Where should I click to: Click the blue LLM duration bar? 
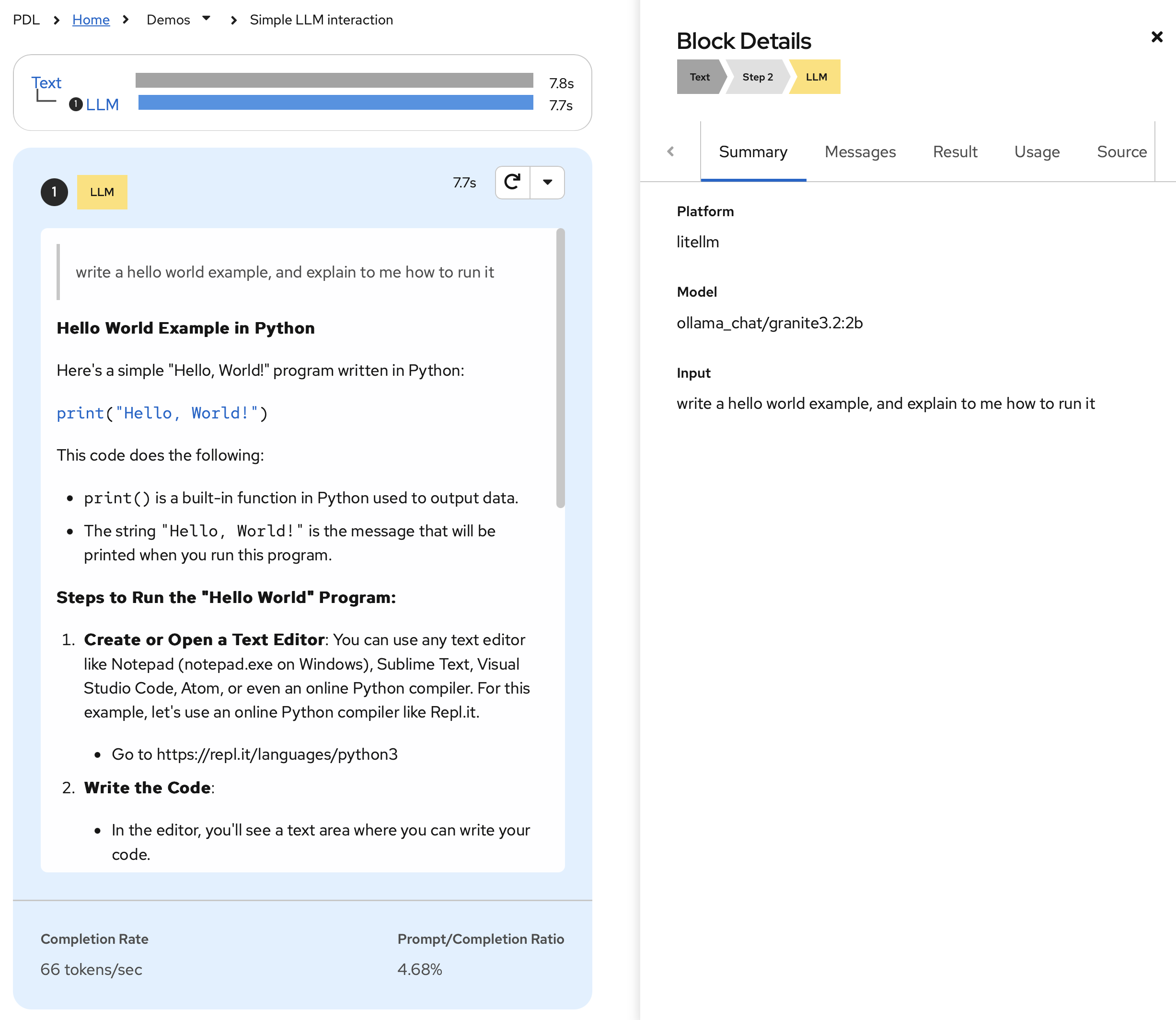pos(335,103)
